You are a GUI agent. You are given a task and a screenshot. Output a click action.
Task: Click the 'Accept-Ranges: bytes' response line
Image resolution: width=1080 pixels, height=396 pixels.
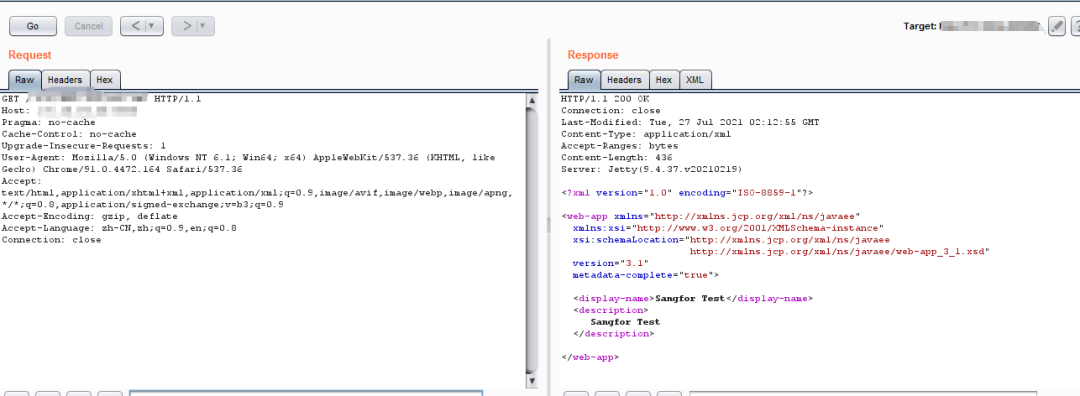[619, 146]
